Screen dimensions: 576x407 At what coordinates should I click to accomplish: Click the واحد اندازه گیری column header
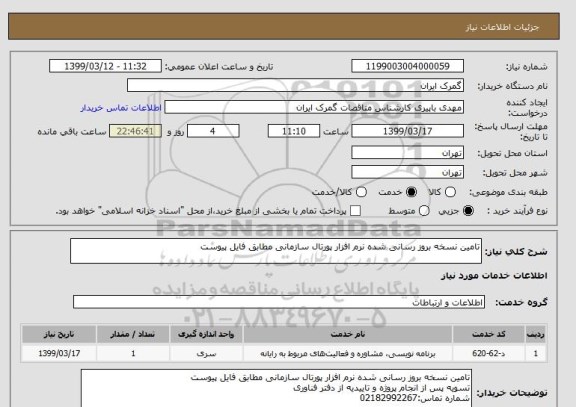[x=206, y=334]
